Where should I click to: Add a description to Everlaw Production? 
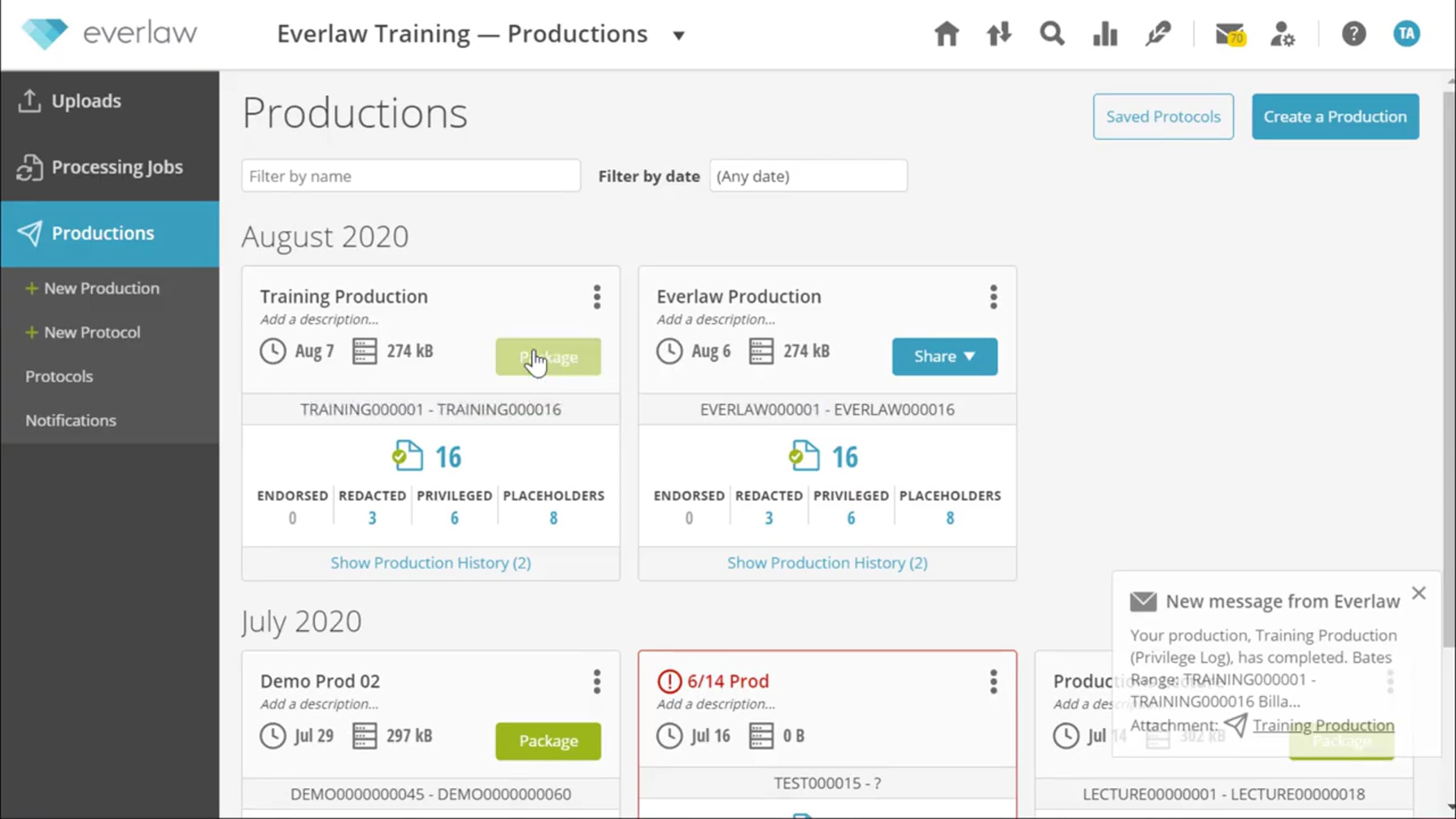[716, 319]
